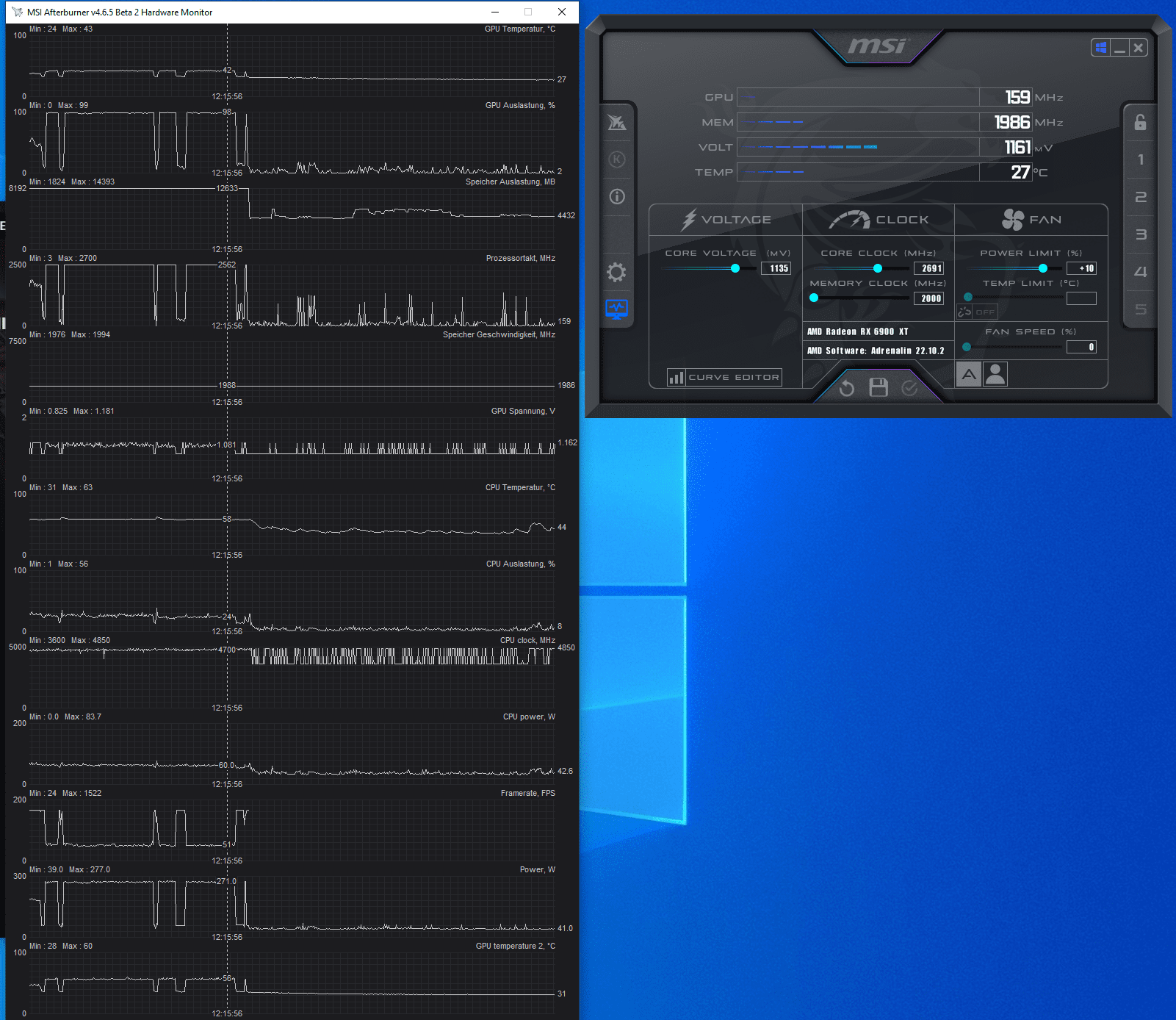This screenshot has width=1176, height=1020.
Task: Click the Speicher Geschwindigkeit graph label
Action: (499, 334)
